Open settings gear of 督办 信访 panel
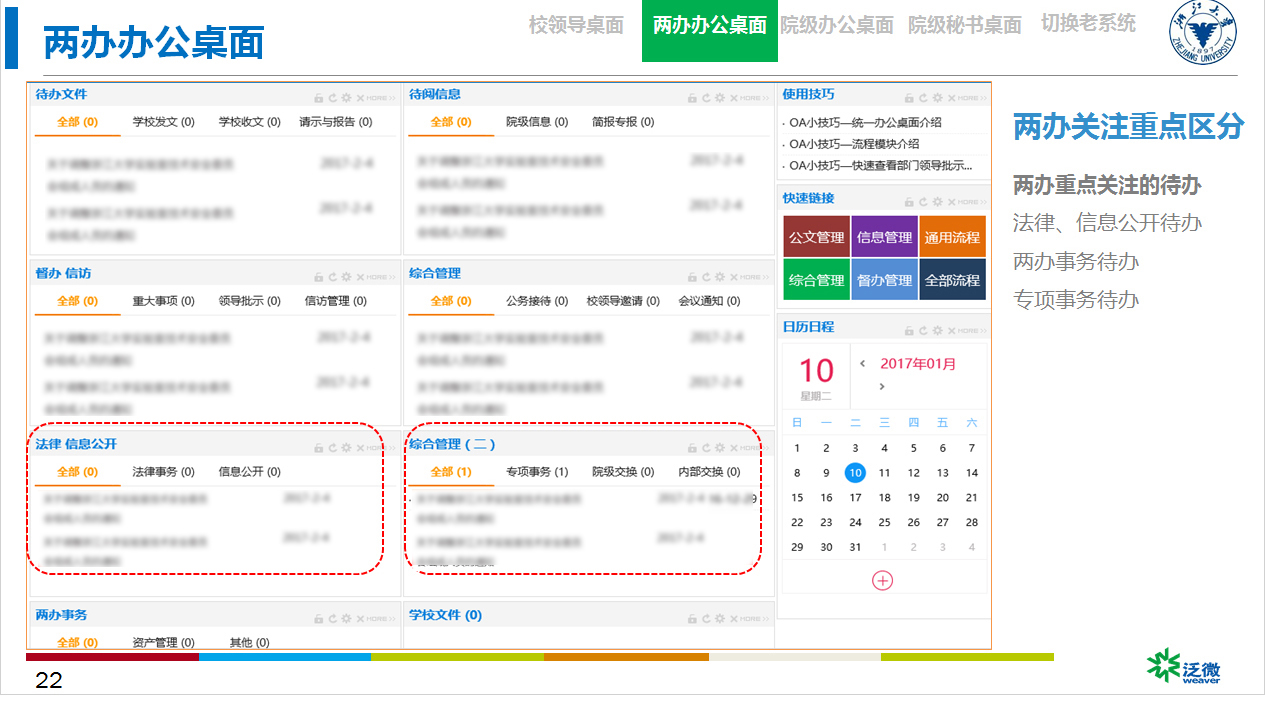This screenshot has width=1265, height=704. [347, 277]
